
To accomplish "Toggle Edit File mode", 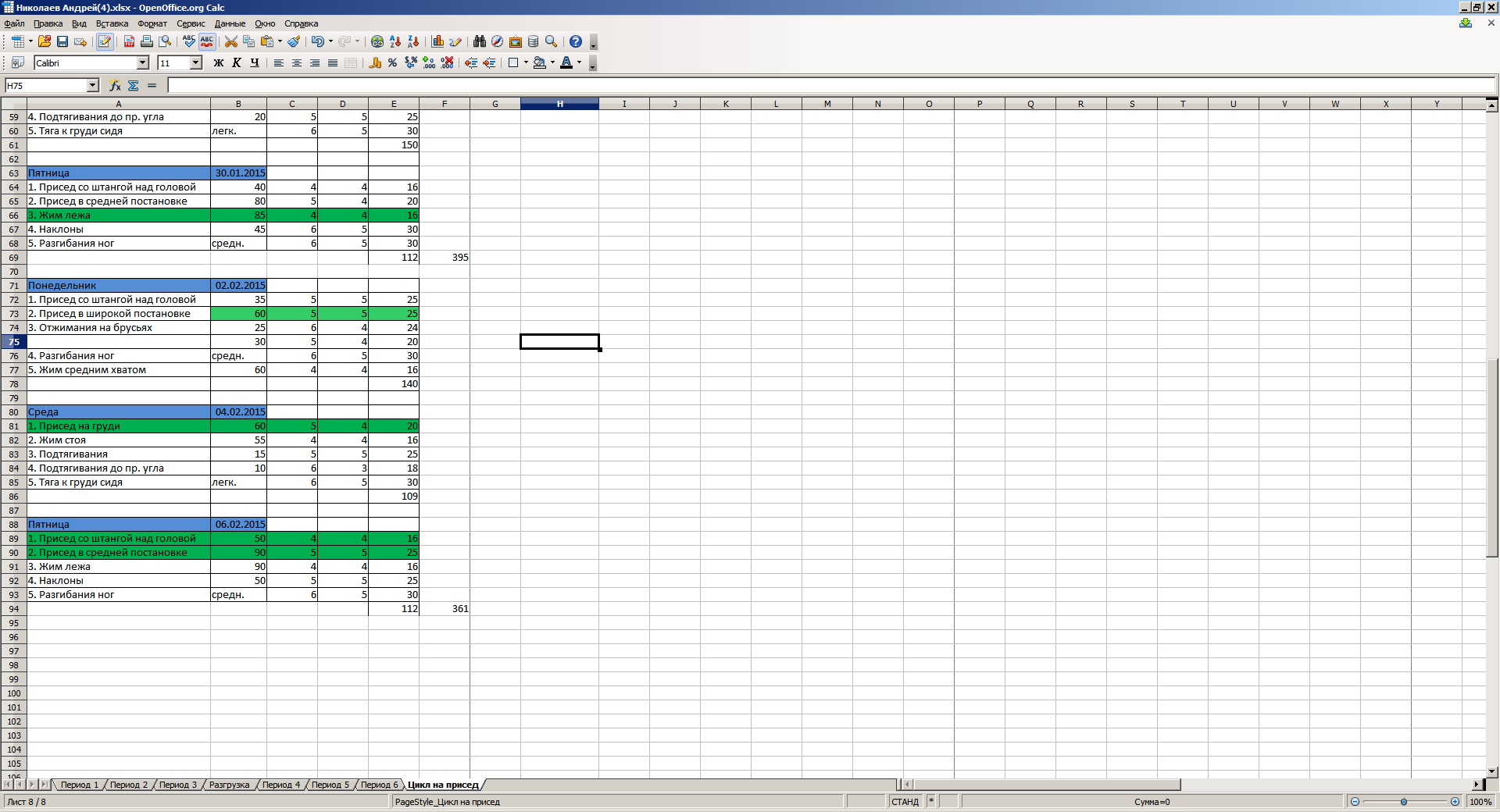I will coord(105,41).
